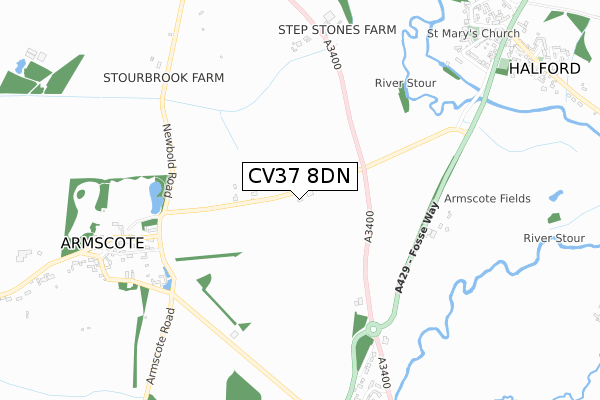Image resolution: width=600 pixels, height=400 pixels.
Task: Click the Armscote Fields label
Action: coord(487,199)
